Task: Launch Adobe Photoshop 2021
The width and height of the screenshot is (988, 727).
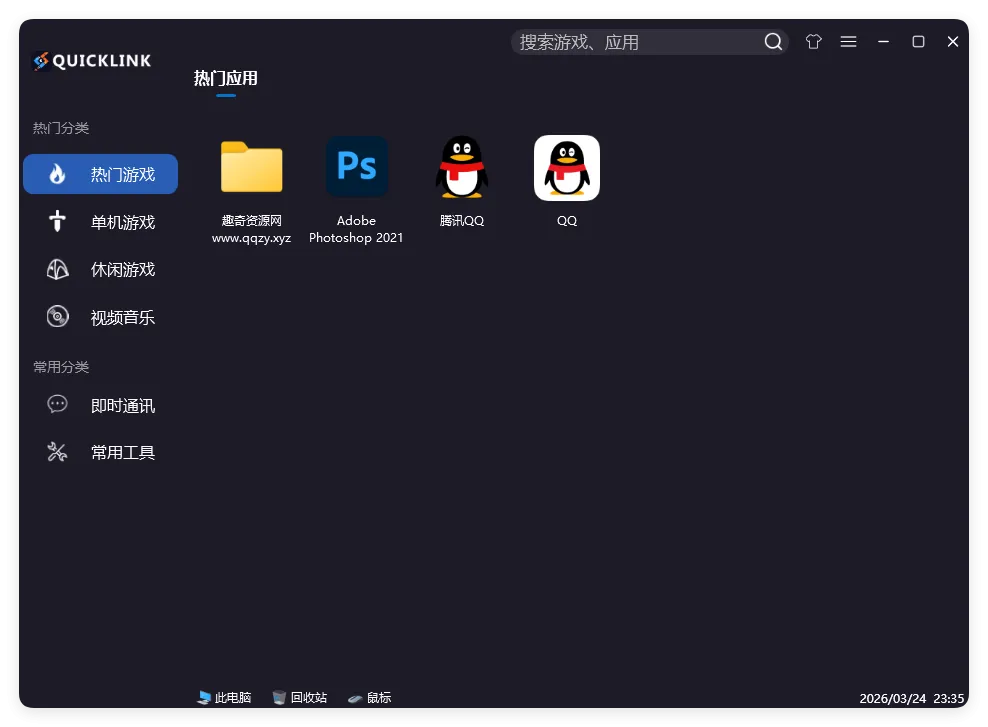Action: [x=356, y=166]
